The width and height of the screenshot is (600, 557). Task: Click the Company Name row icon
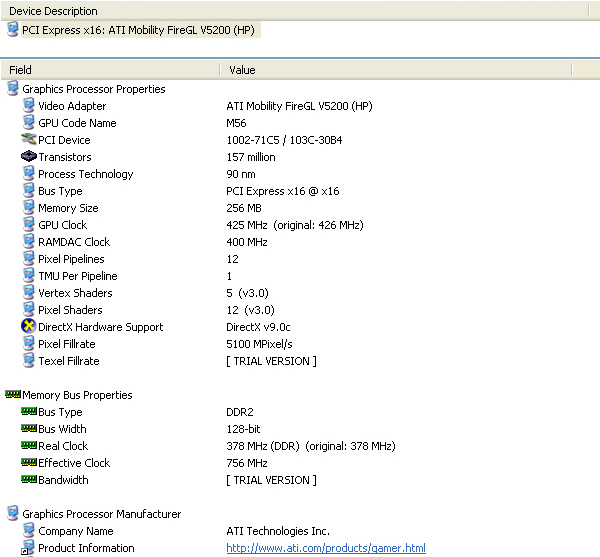(x=29, y=530)
